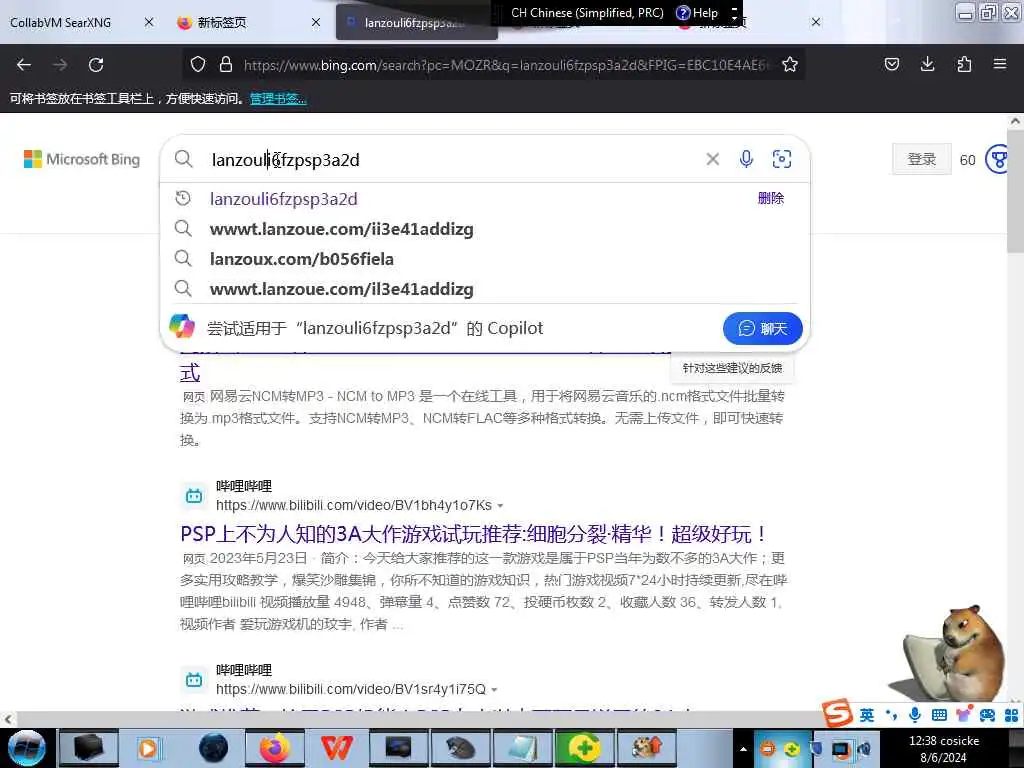
Task: Click the padlock site security icon
Action: (226, 65)
